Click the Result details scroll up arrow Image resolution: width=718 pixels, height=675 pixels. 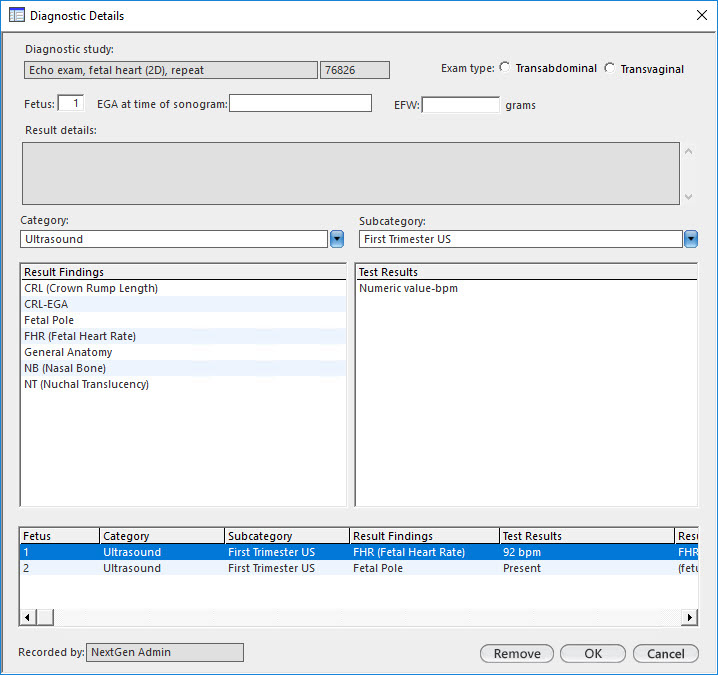688,151
